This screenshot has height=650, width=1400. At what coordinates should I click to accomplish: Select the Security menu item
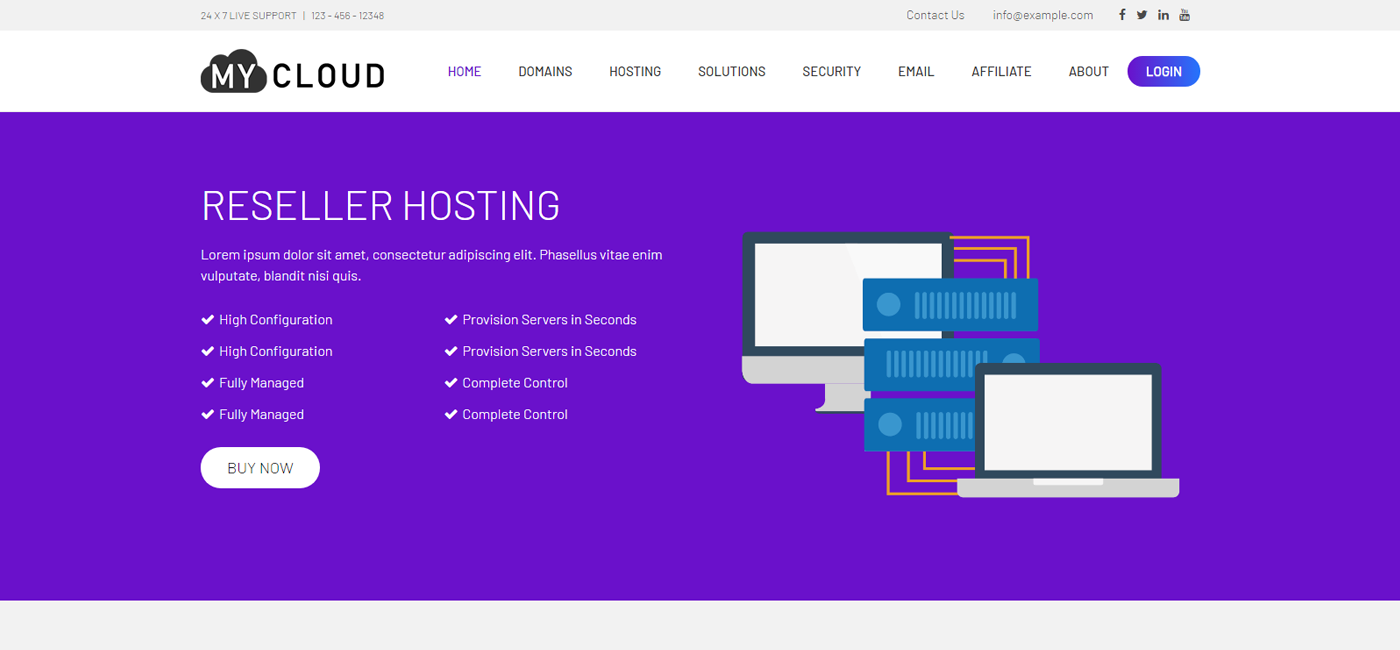pos(831,72)
